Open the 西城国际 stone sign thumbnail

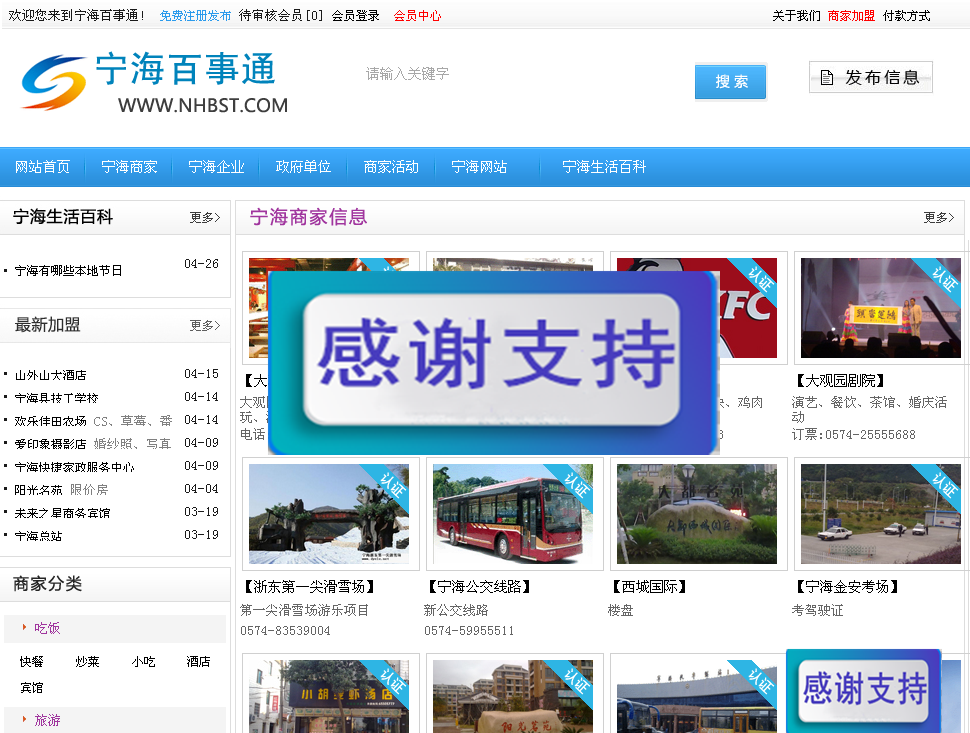pos(697,514)
